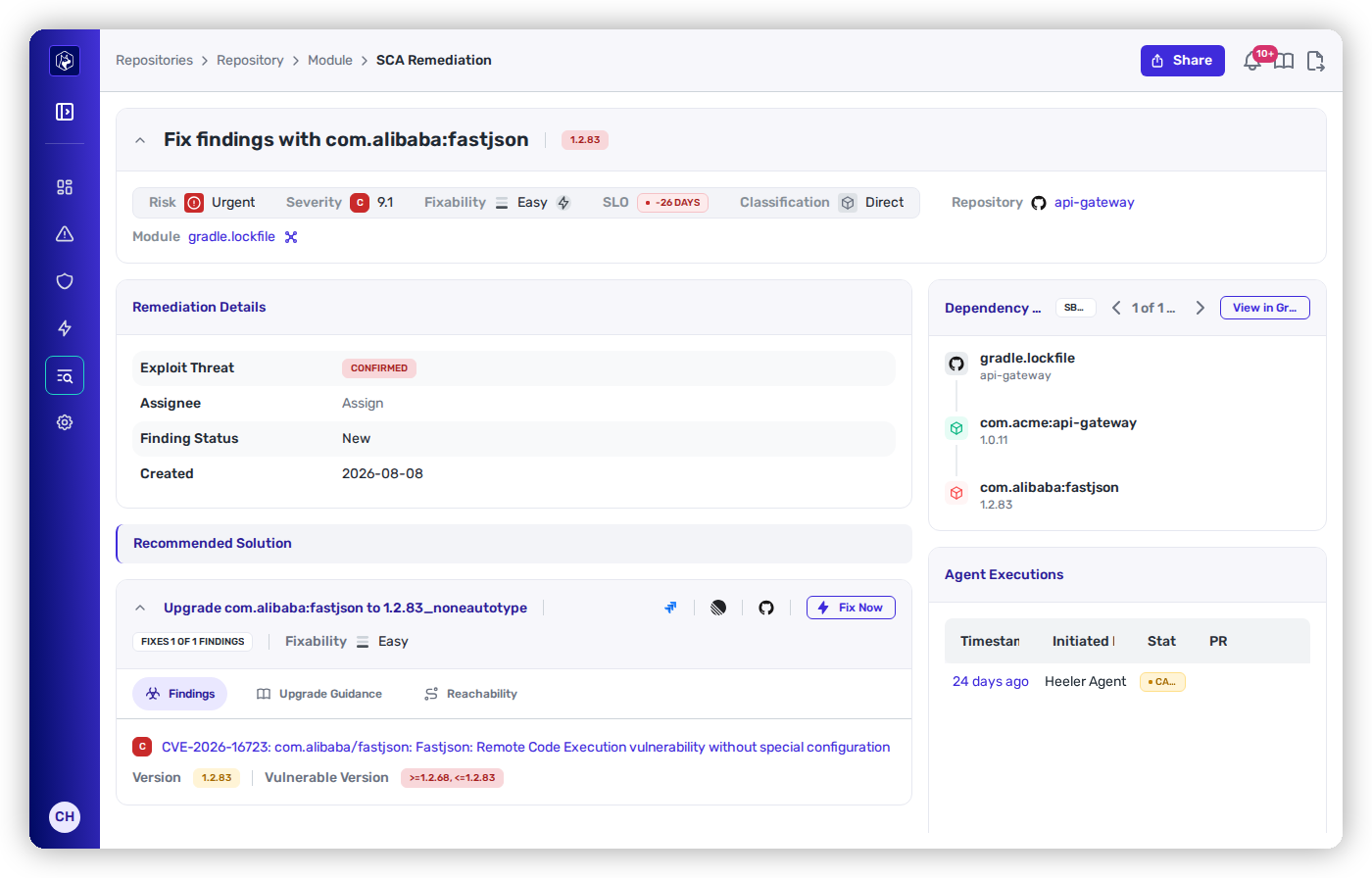Open the Repository breadcrumb
The height and width of the screenshot is (878, 1372).
click(250, 60)
